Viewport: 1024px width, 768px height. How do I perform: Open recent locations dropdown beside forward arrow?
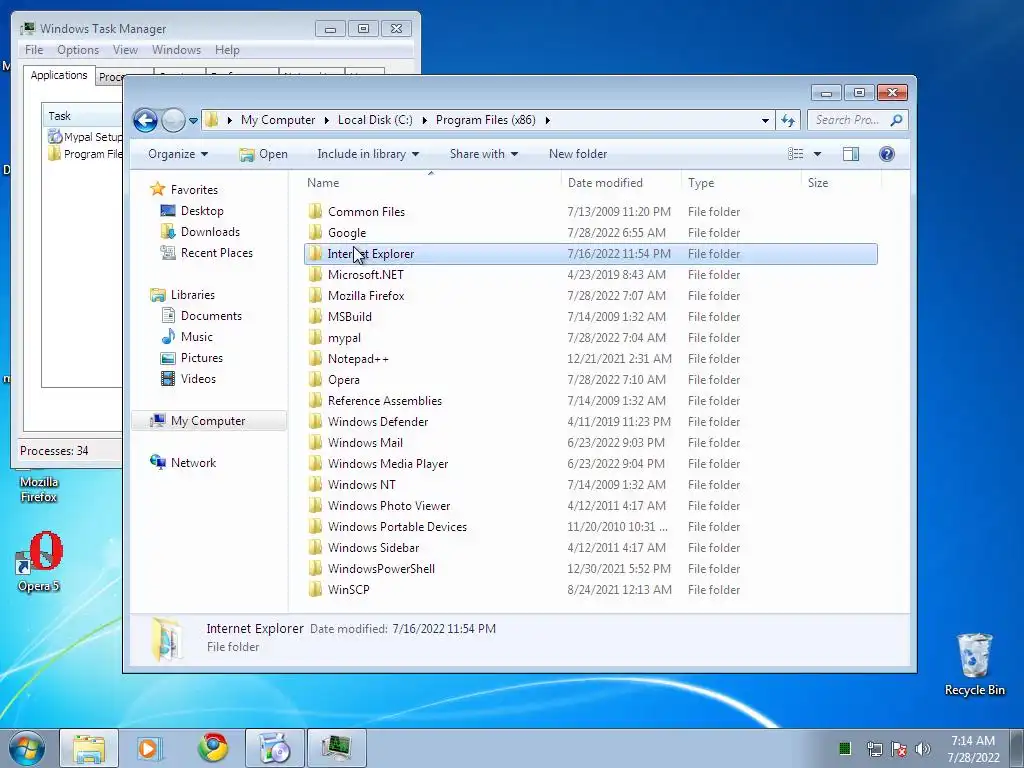(x=193, y=120)
